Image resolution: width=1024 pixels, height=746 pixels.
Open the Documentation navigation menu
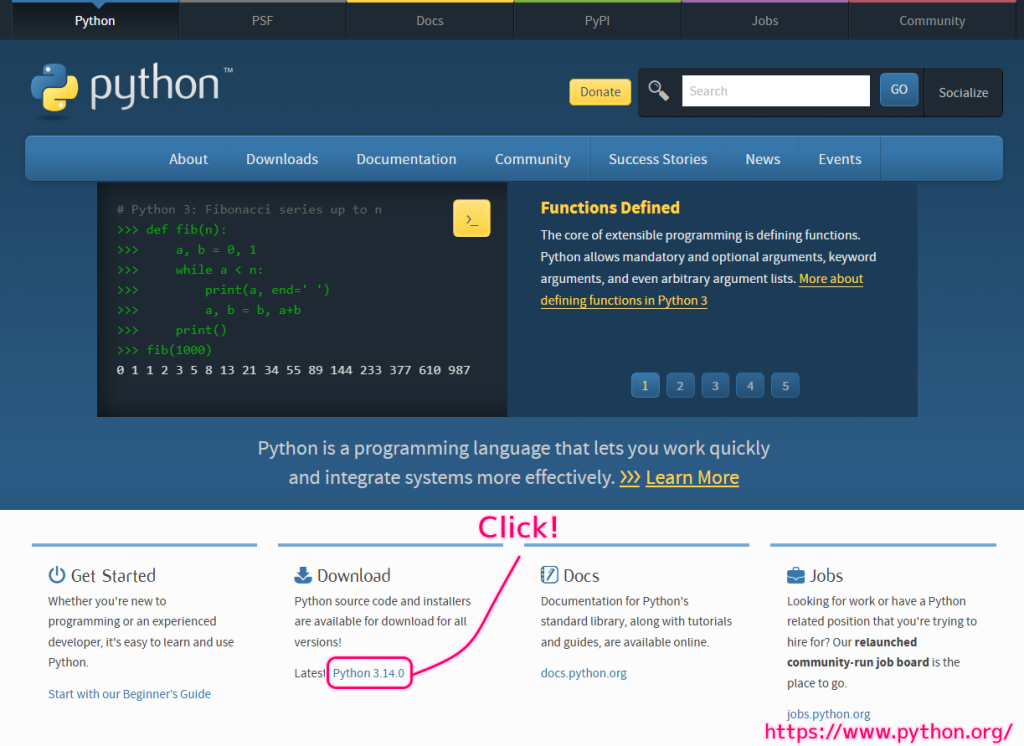point(406,158)
